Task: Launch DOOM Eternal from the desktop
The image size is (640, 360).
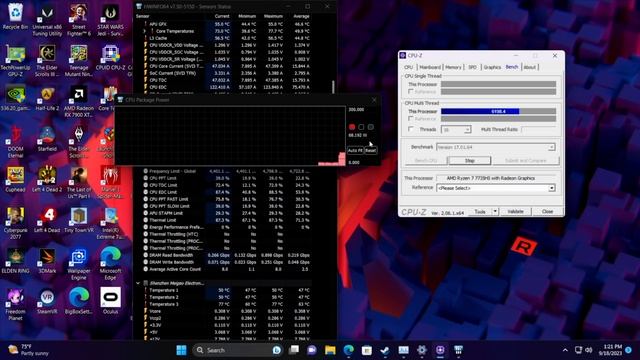Action: pos(15,142)
